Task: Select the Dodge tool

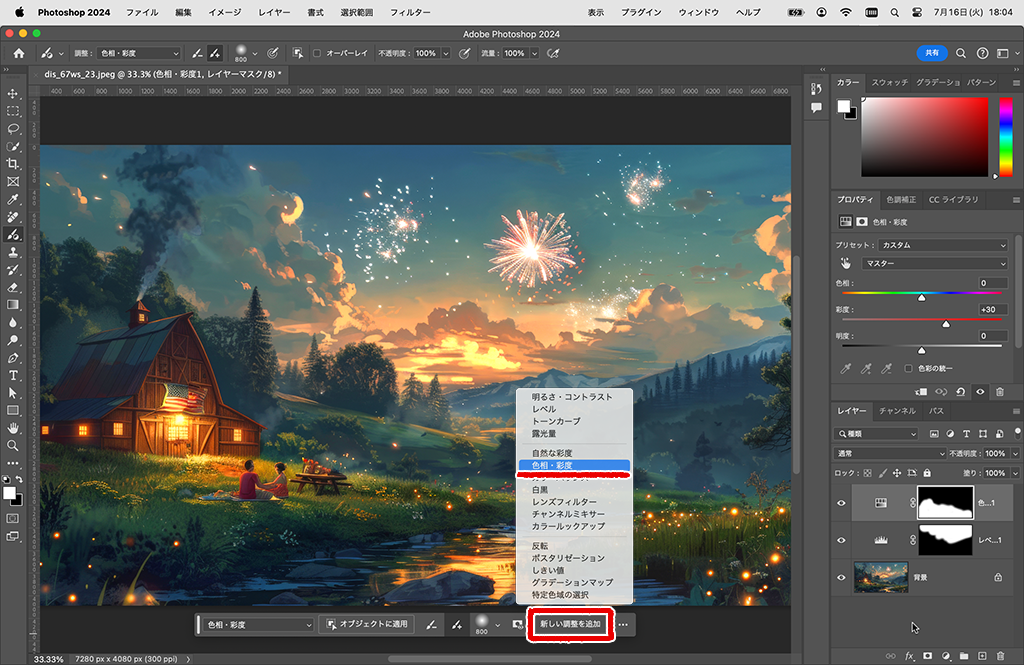Action: (12, 340)
